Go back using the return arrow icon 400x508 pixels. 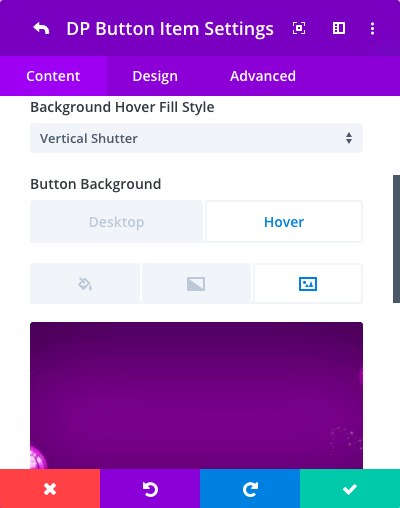coord(41,29)
